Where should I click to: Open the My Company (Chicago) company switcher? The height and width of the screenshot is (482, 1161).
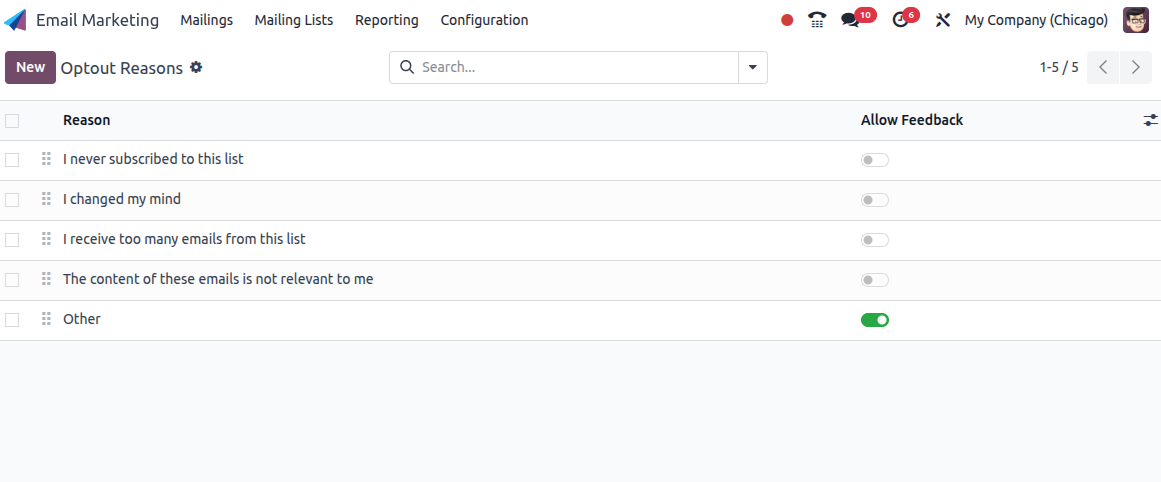[1036, 20]
